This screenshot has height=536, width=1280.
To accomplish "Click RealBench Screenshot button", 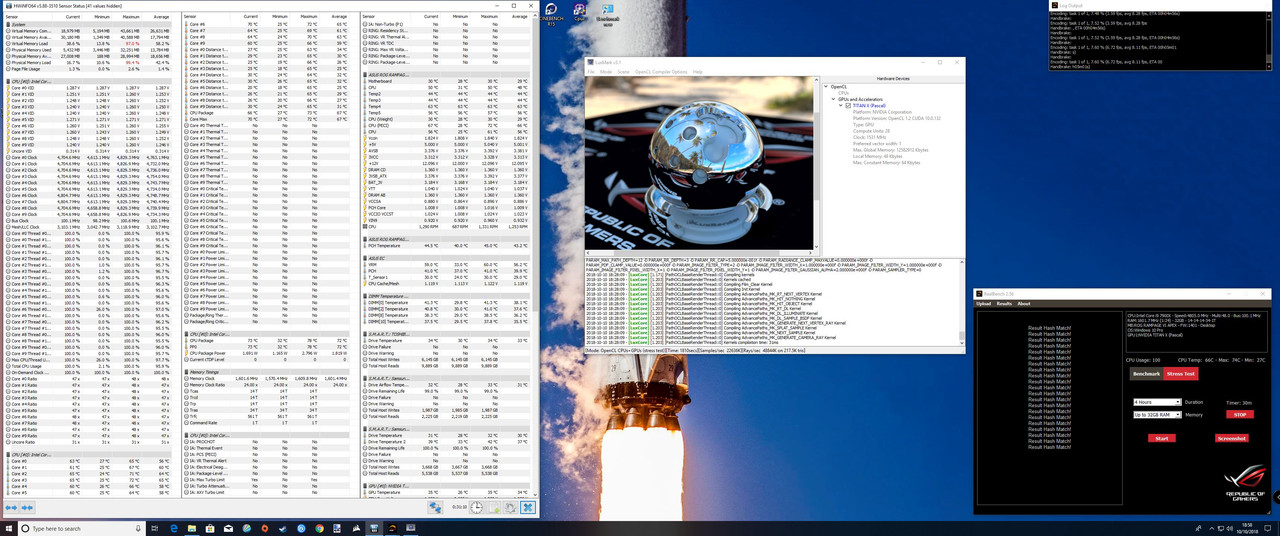I will pos(1232,438).
